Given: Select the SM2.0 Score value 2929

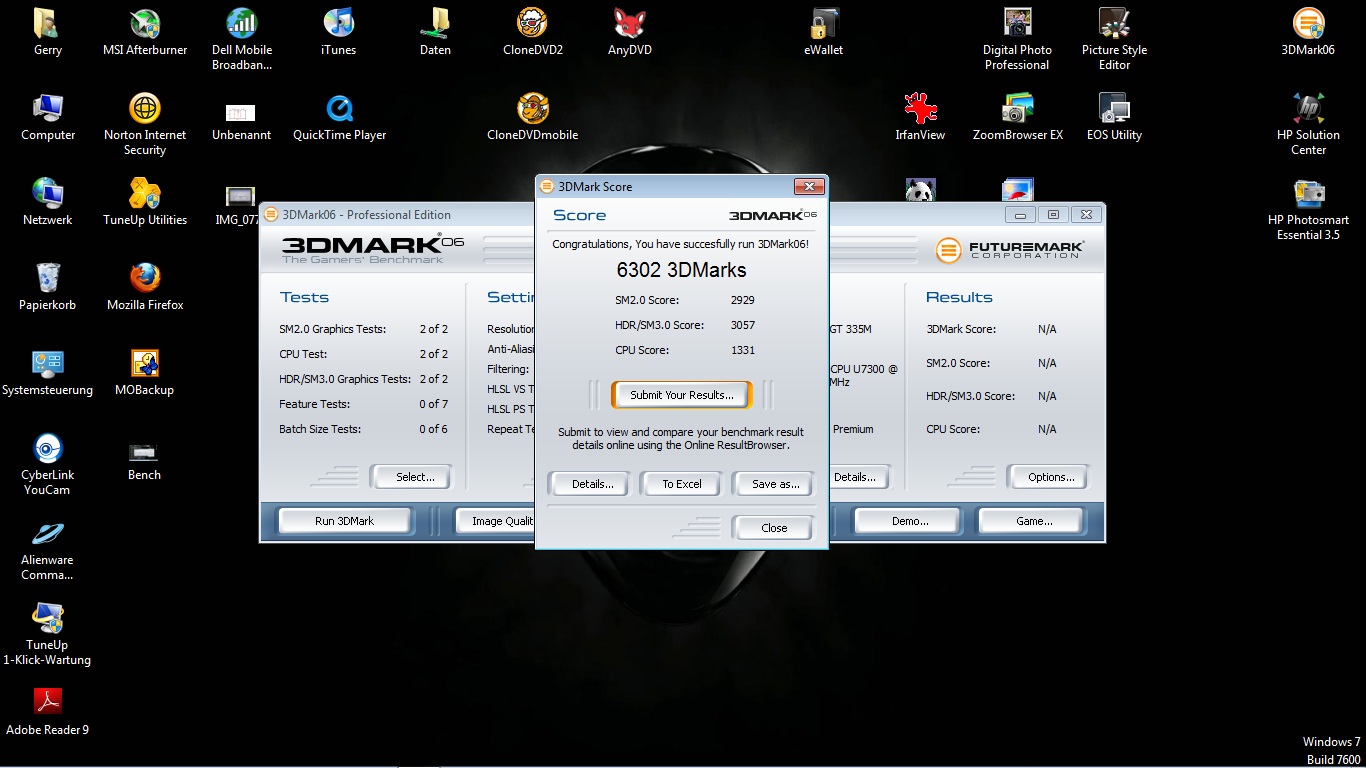Looking at the screenshot, I should coord(742,300).
